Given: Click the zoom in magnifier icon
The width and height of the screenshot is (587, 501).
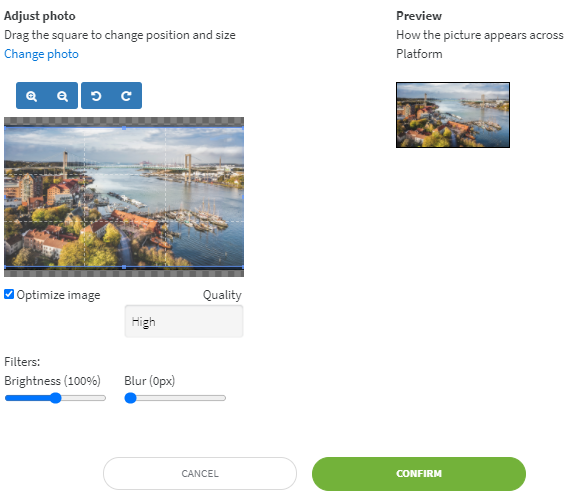Looking at the screenshot, I should (31, 96).
